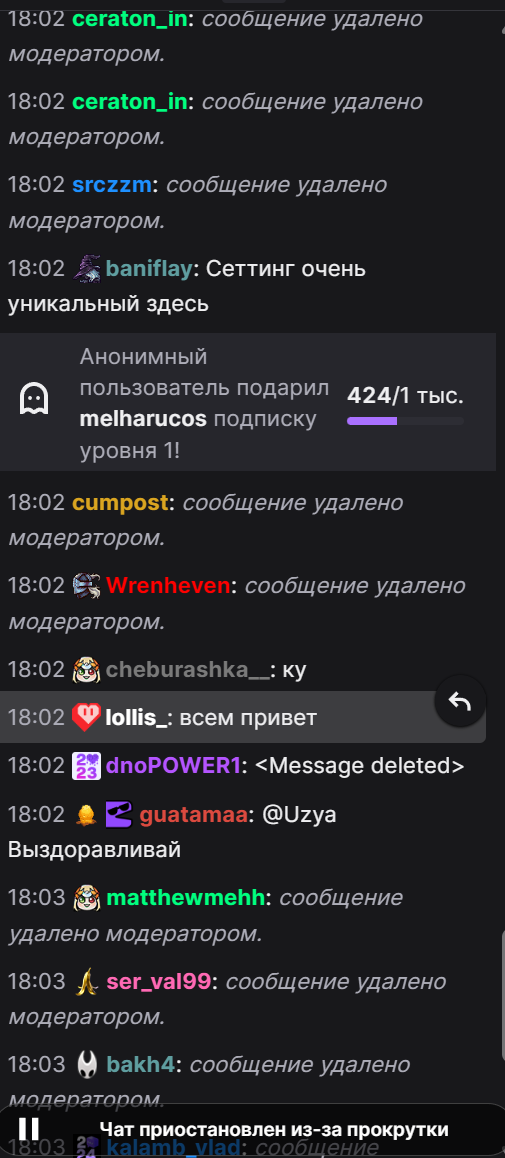Click the banana badge beside ser_val99

point(86,982)
